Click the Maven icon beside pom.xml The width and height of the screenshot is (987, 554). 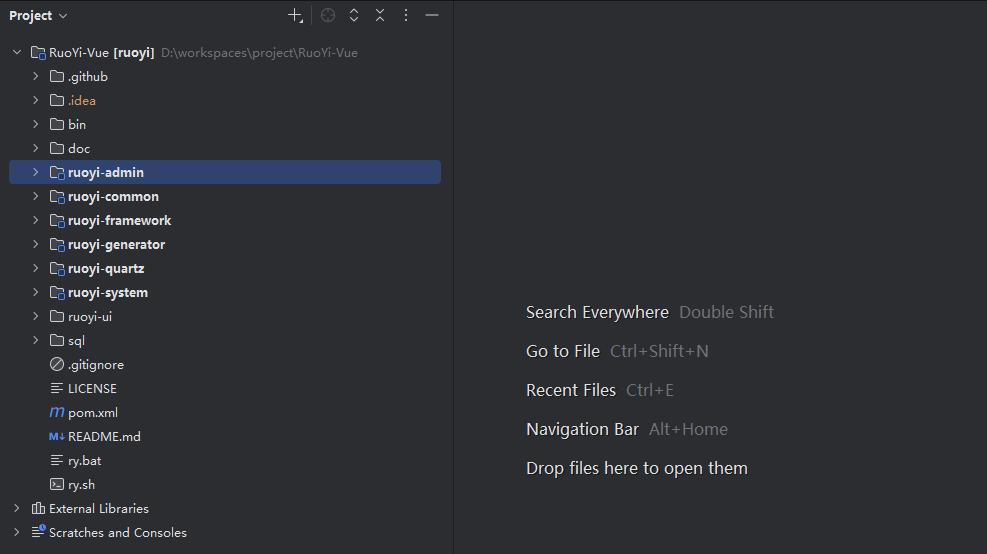(x=57, y=412)
